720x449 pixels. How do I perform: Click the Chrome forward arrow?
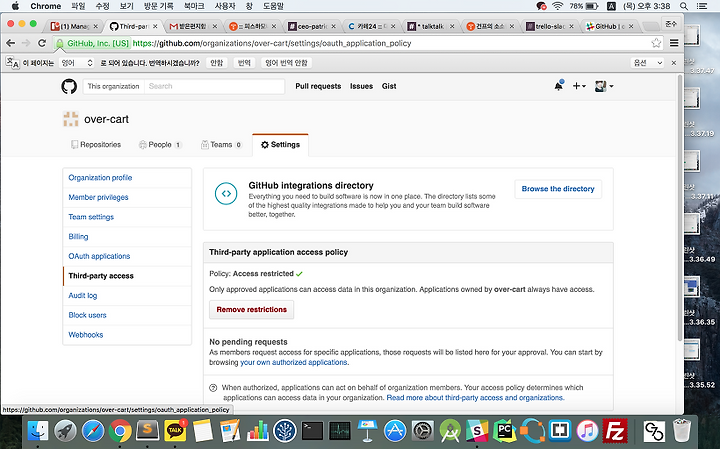[26, 43]
